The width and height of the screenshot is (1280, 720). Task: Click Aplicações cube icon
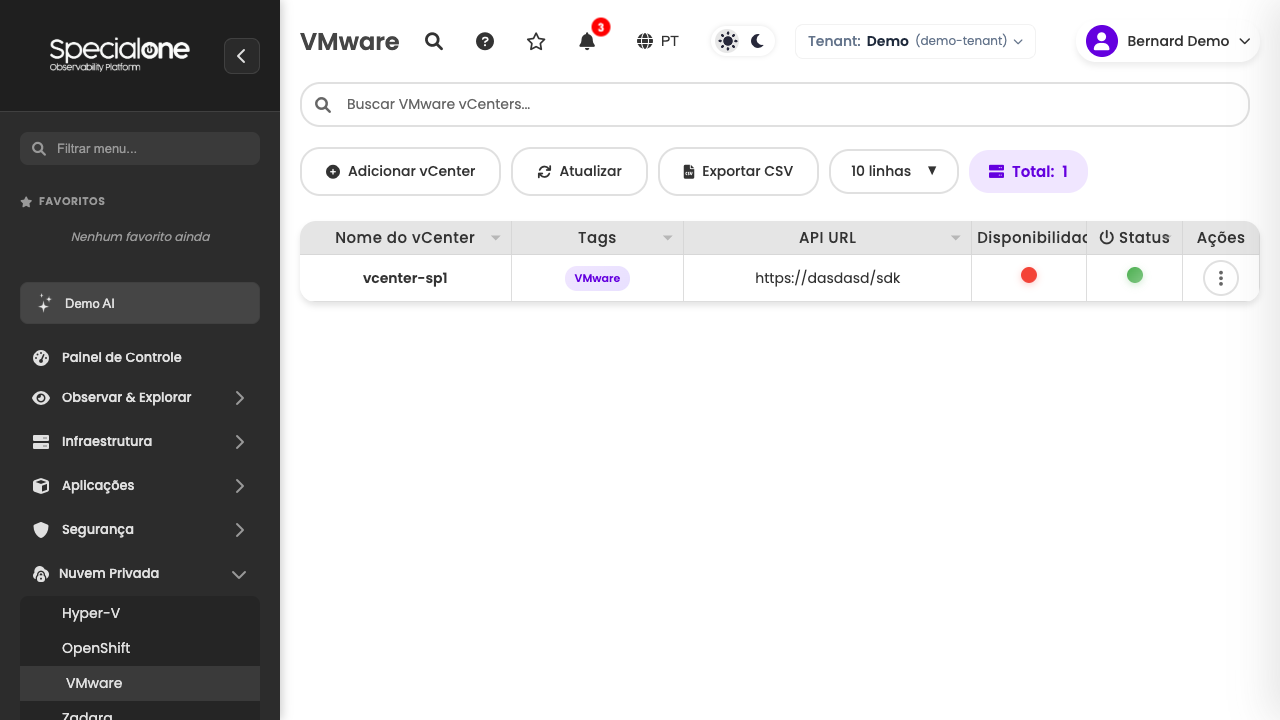[x=41, y=486]
